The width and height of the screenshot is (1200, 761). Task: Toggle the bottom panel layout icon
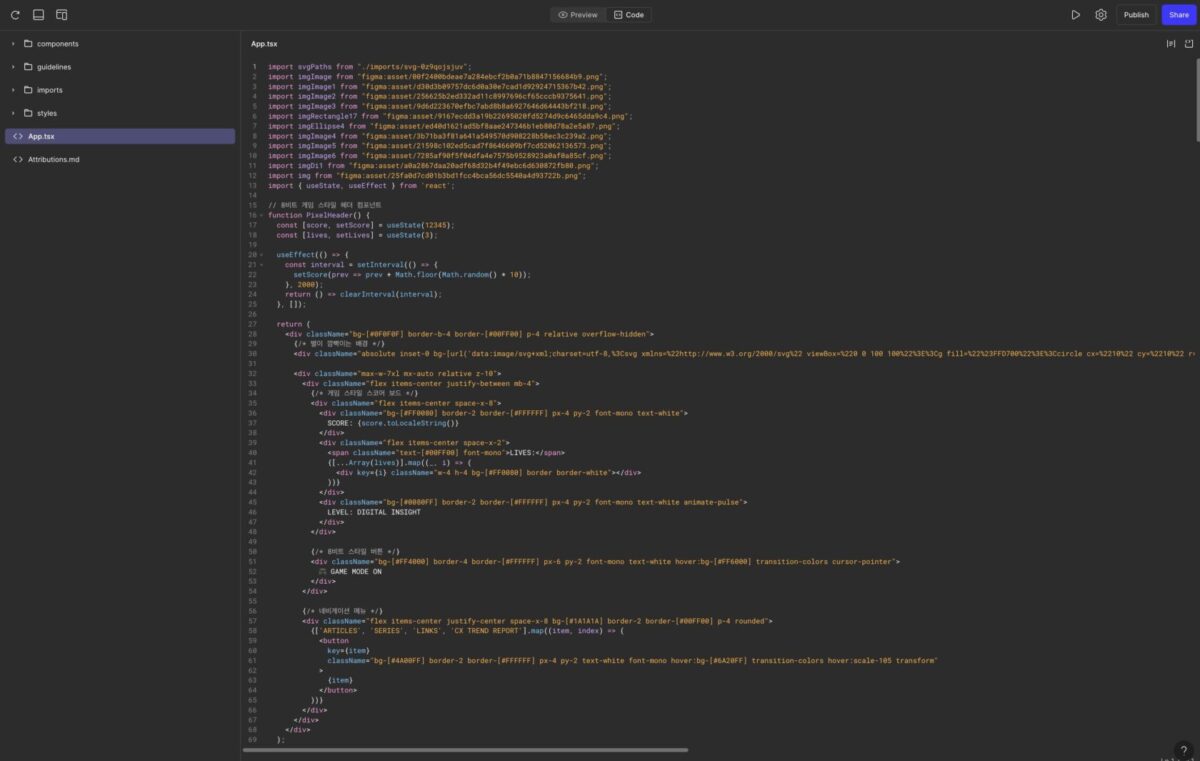38,15
